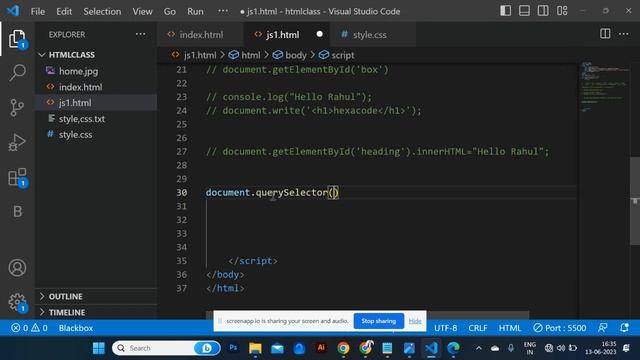Open Run and Debug view
This screenshot has height=360, width=640.
17,142
